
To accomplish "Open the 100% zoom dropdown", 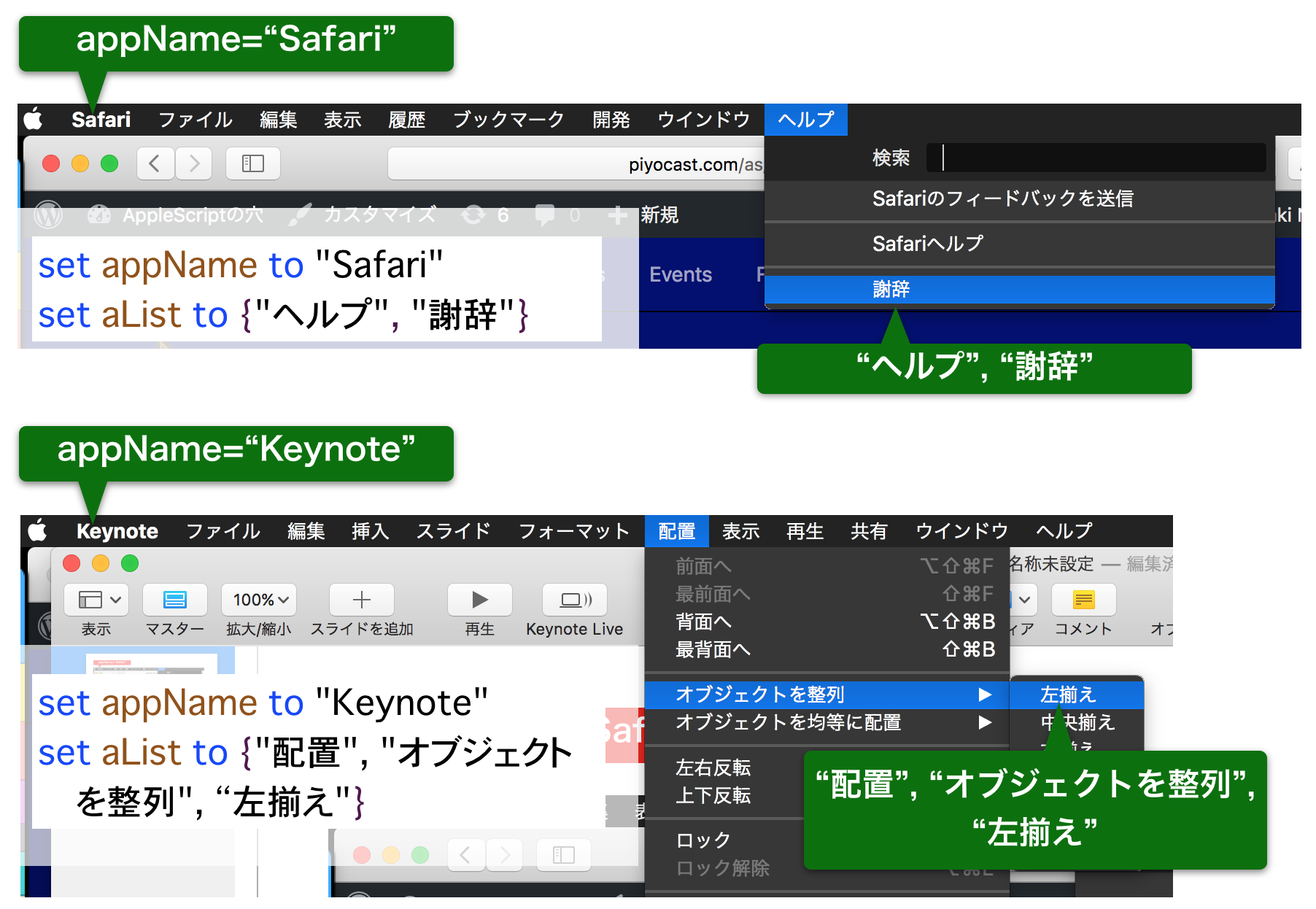I will [x=260, y=600].
